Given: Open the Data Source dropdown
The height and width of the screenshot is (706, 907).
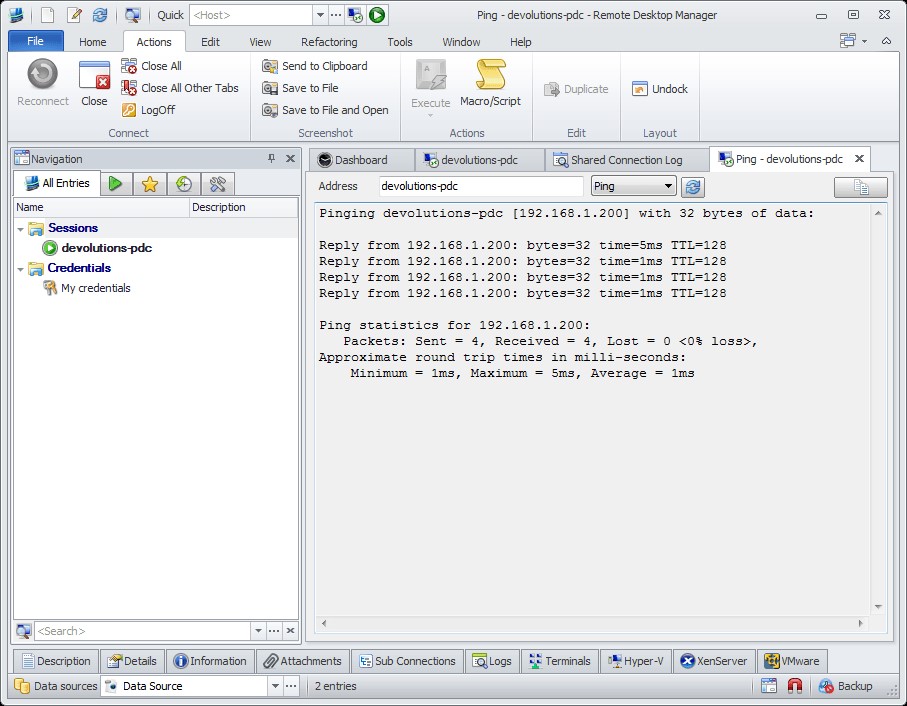Looking at the screenshot, I should click(274, 687).
